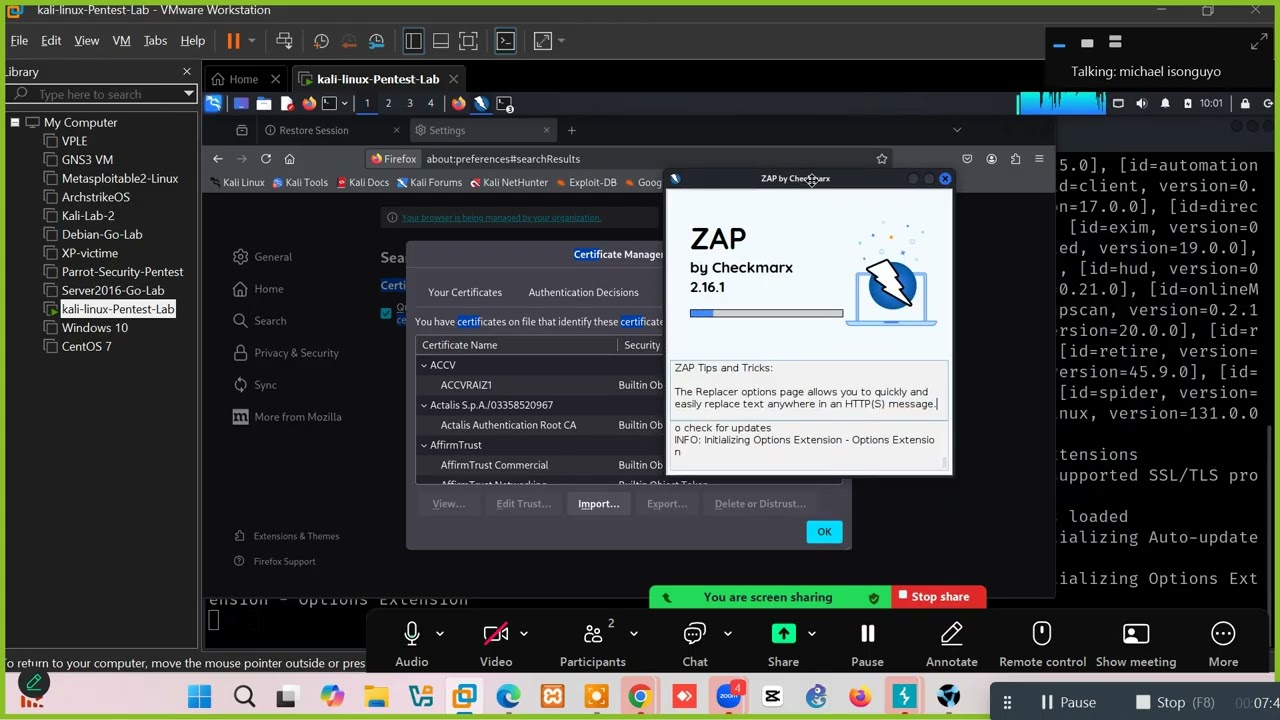Open Zoom Audio options arrow
This screenshot has width=1280, height=720.
tap(439, 633)
